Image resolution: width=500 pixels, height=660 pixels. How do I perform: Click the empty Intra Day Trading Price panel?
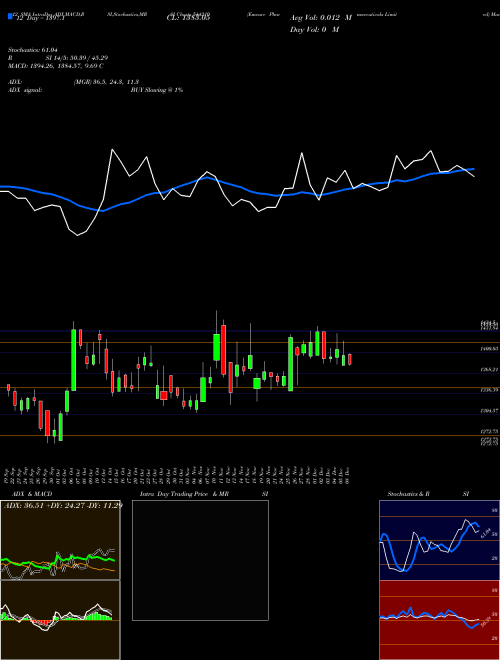200,560
